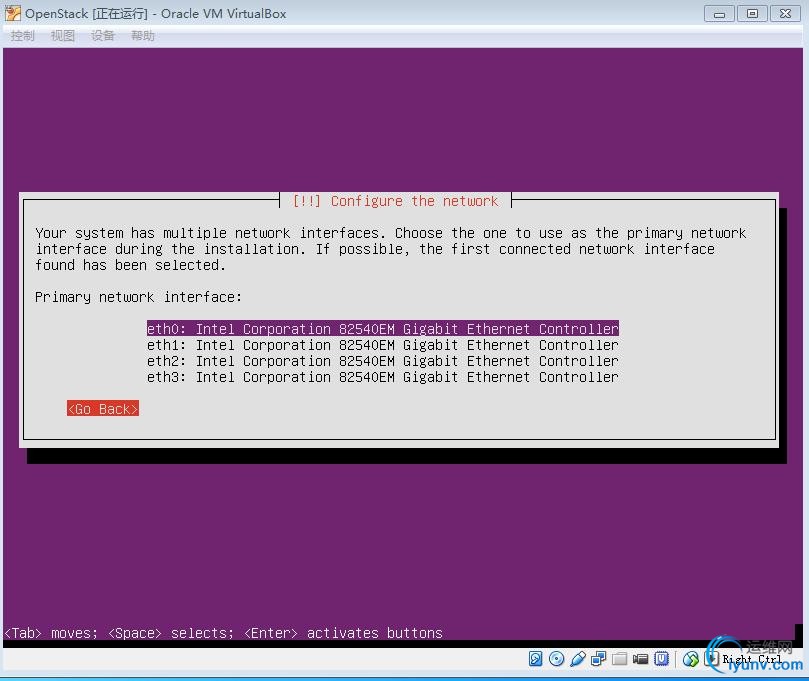Click the CPU virtualization chip status icon
The width and height of the screenshot is (809, 681).
pos(661,659)
